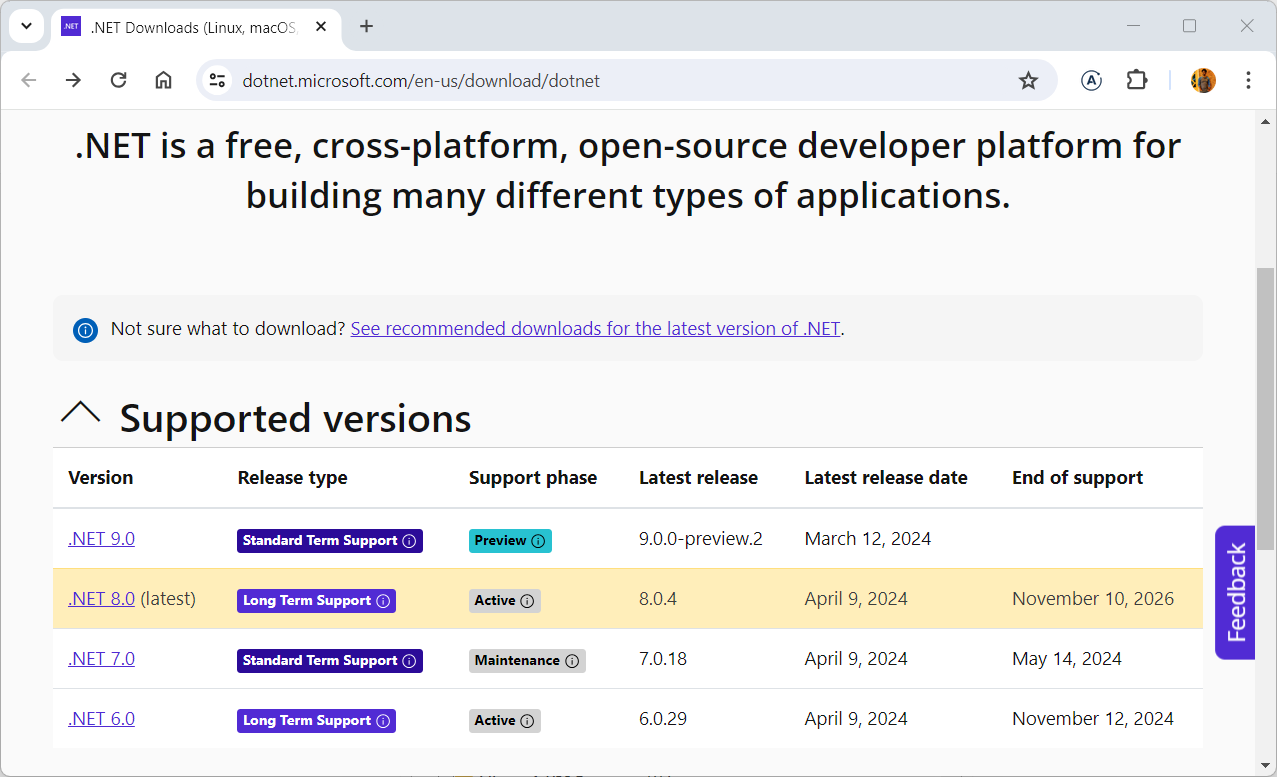Click the site information icon in address bar
The height and width of the screenshot is (777, 1277).
(218, 80)
